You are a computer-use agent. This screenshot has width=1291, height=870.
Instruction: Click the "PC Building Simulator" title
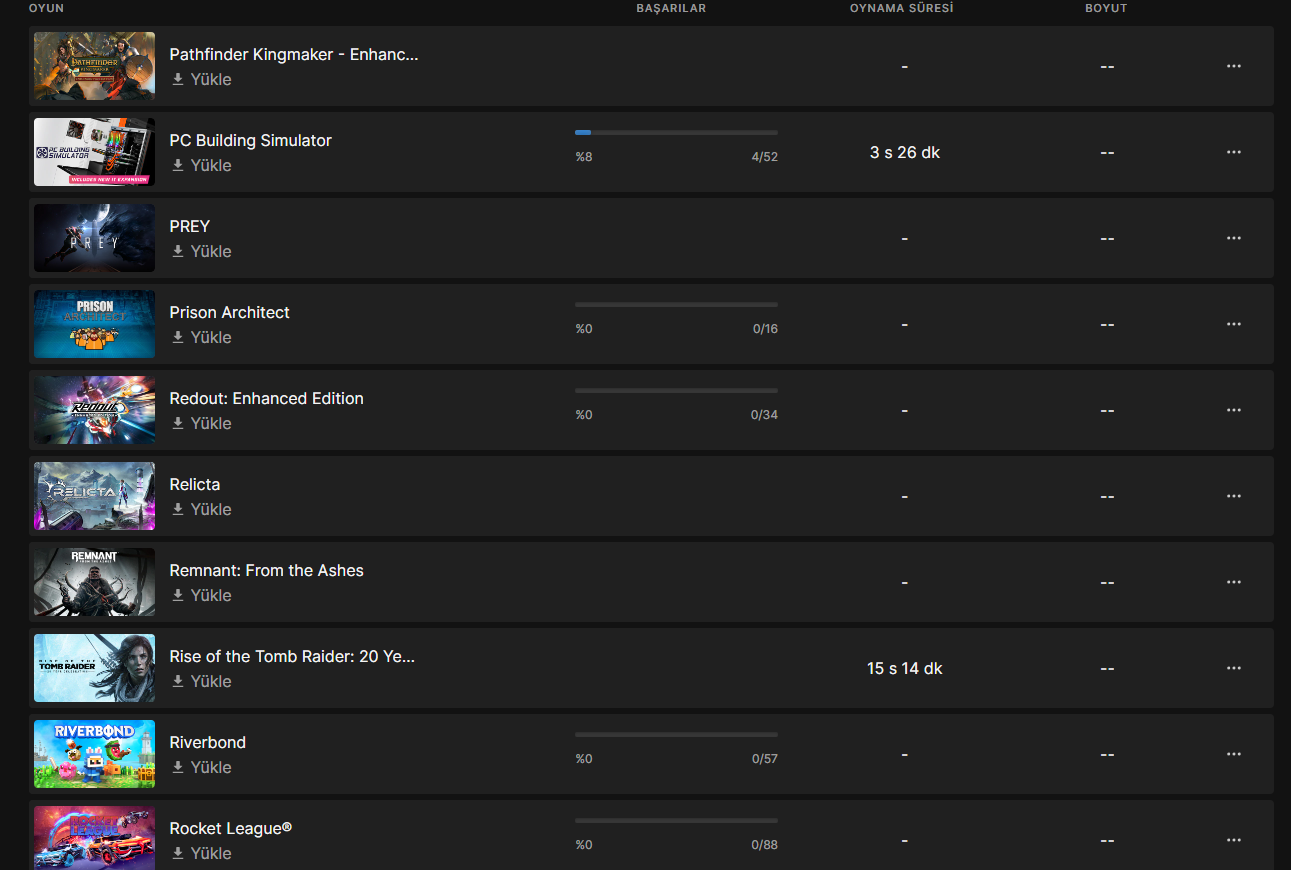coord(250,140)
